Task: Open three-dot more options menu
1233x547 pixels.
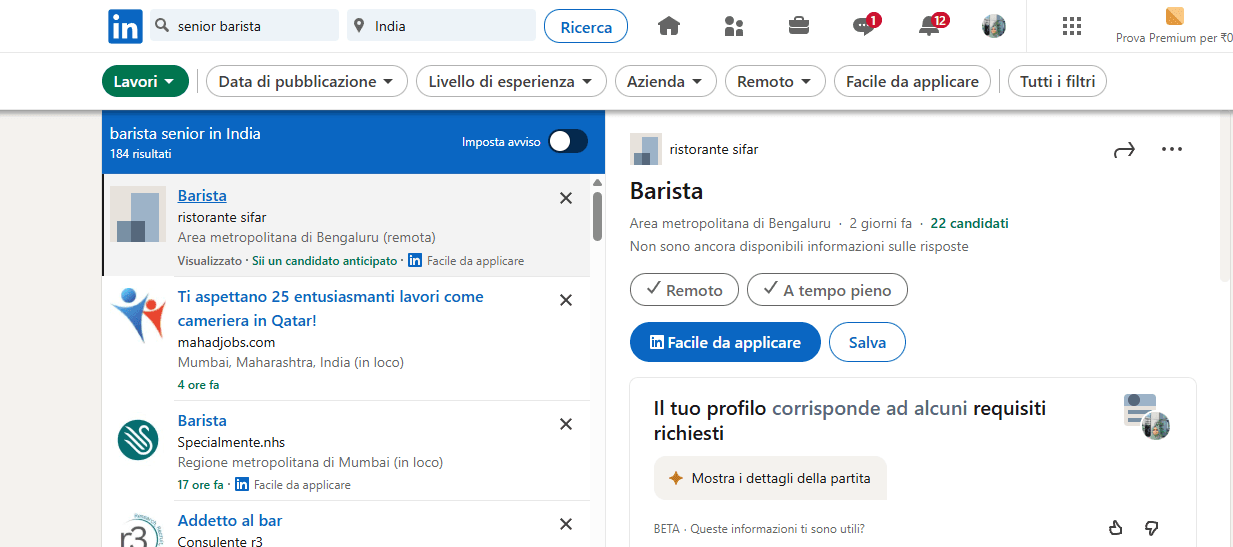Action: (x=1171, y=150)
